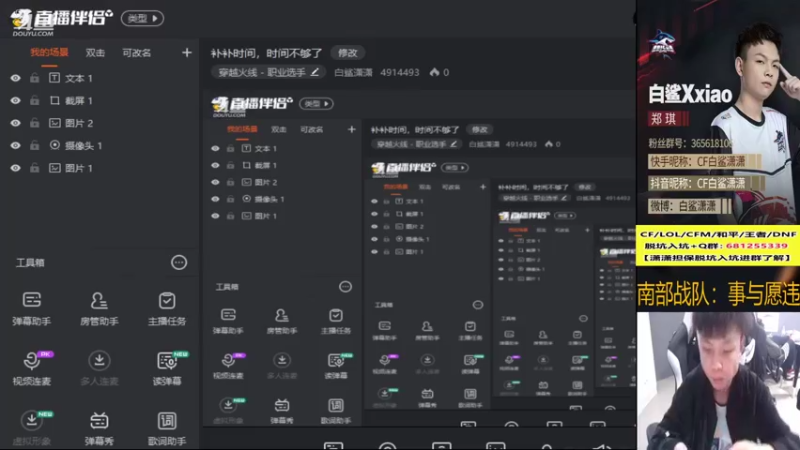Toggle the lock on the 摄像头 1 source
Image resolution: width=800 pixels, height=450 pixels.
click(x=34, y=145)
